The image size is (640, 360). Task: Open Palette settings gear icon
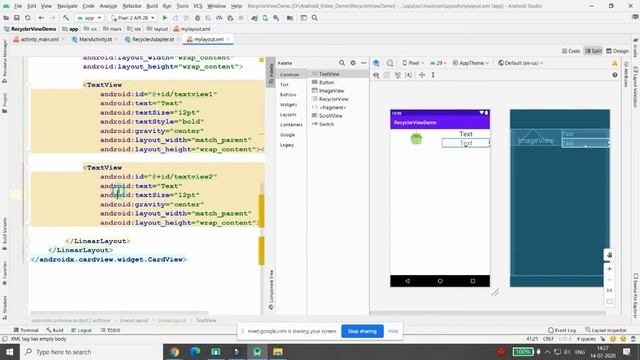[353, 63]
